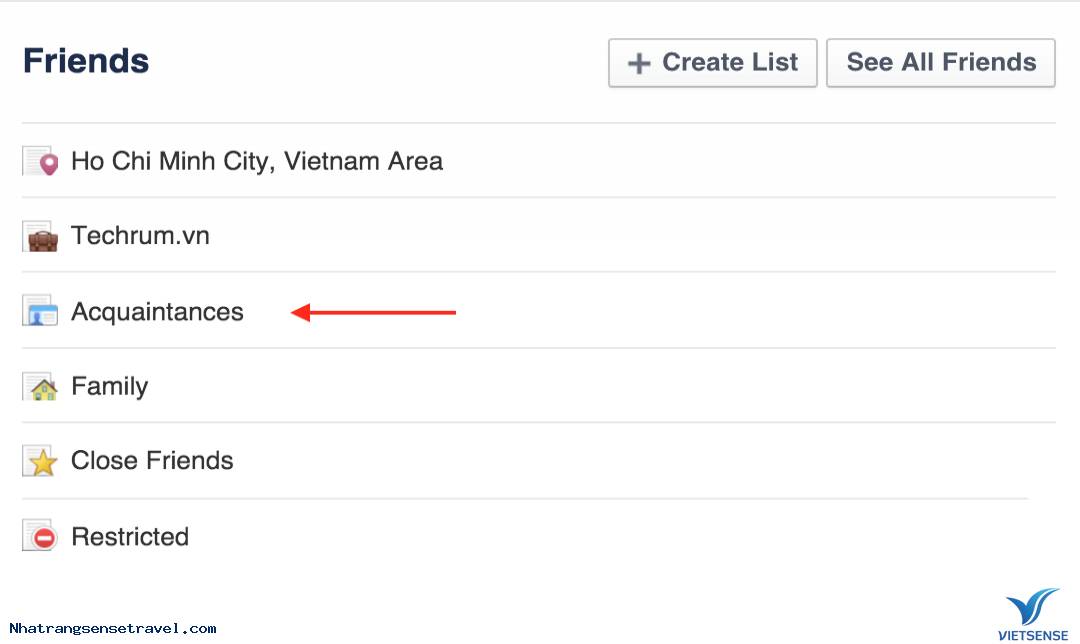Image resolution: width=1080 pixels, height=644 pixels.
Task: Open the Close Friends list
Action: (151, 461)
